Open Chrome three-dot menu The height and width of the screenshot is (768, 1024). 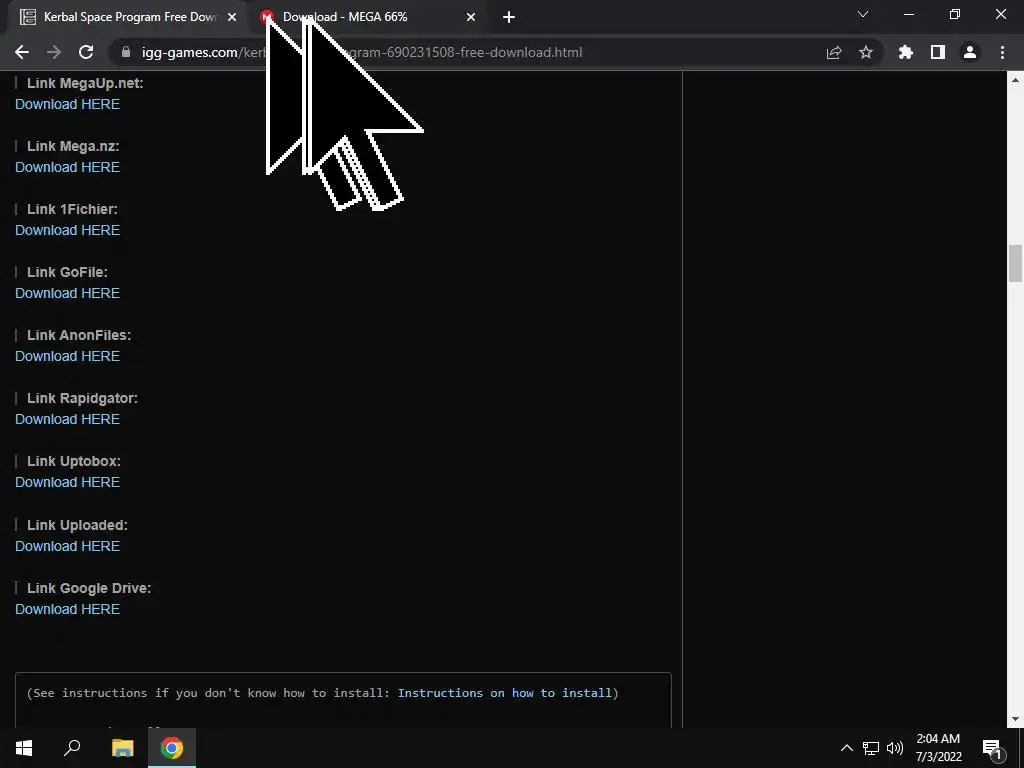(1002, 52)
